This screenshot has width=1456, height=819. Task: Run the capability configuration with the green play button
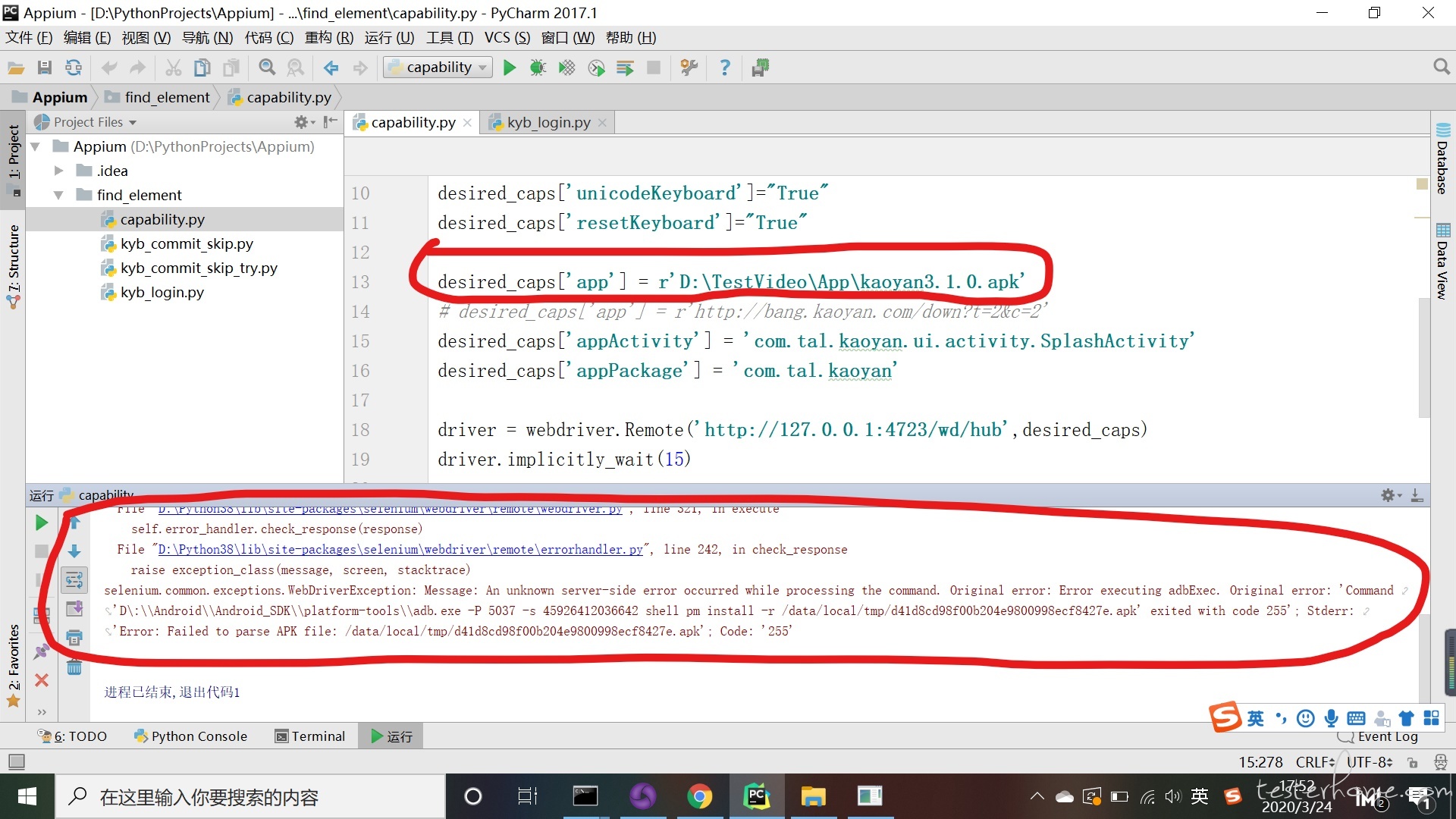pyautogui.click(x=510, y=68)
